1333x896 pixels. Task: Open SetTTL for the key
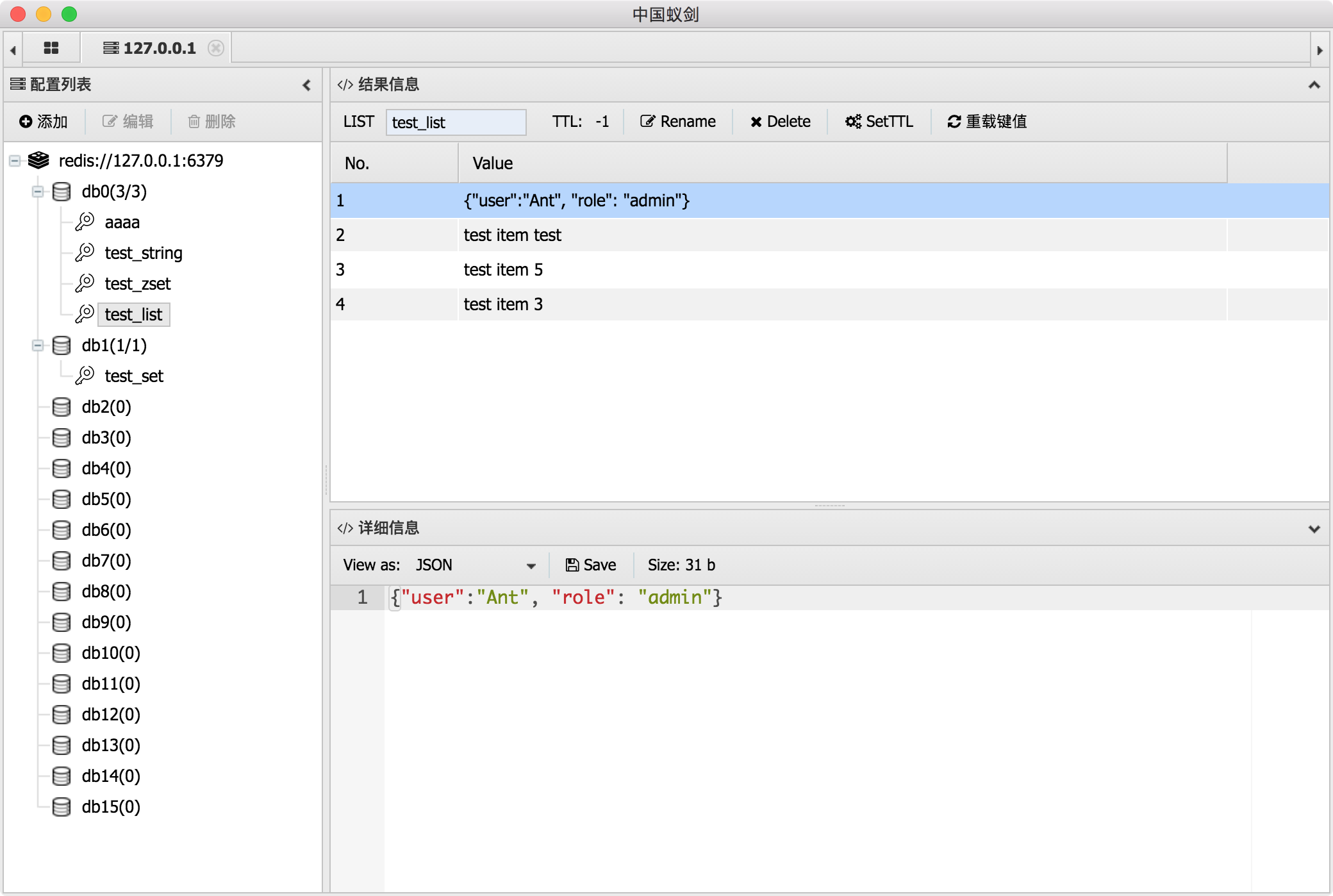879,121
